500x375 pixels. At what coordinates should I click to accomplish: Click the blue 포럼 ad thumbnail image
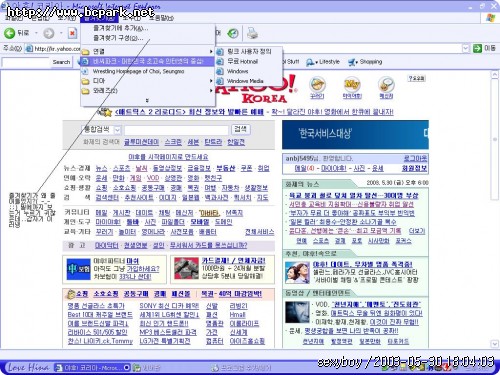[x=78, y=269]
